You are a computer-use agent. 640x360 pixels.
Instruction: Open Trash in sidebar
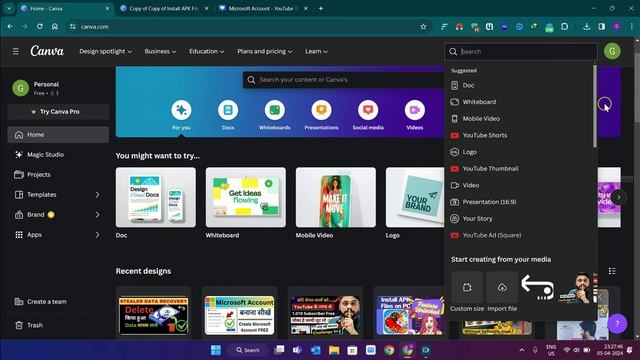point(58,325)
